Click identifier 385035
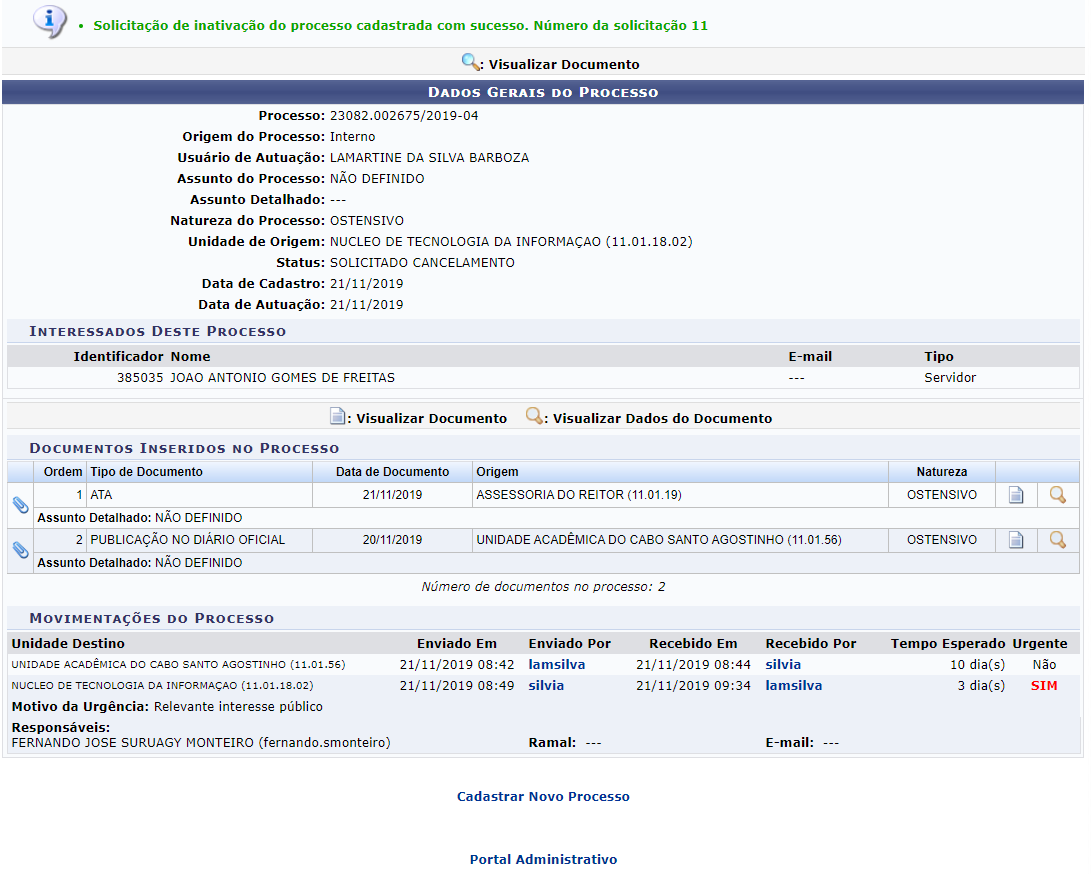Image resolution: width=1091 pixels, height=874 pixels. point(140,378)
